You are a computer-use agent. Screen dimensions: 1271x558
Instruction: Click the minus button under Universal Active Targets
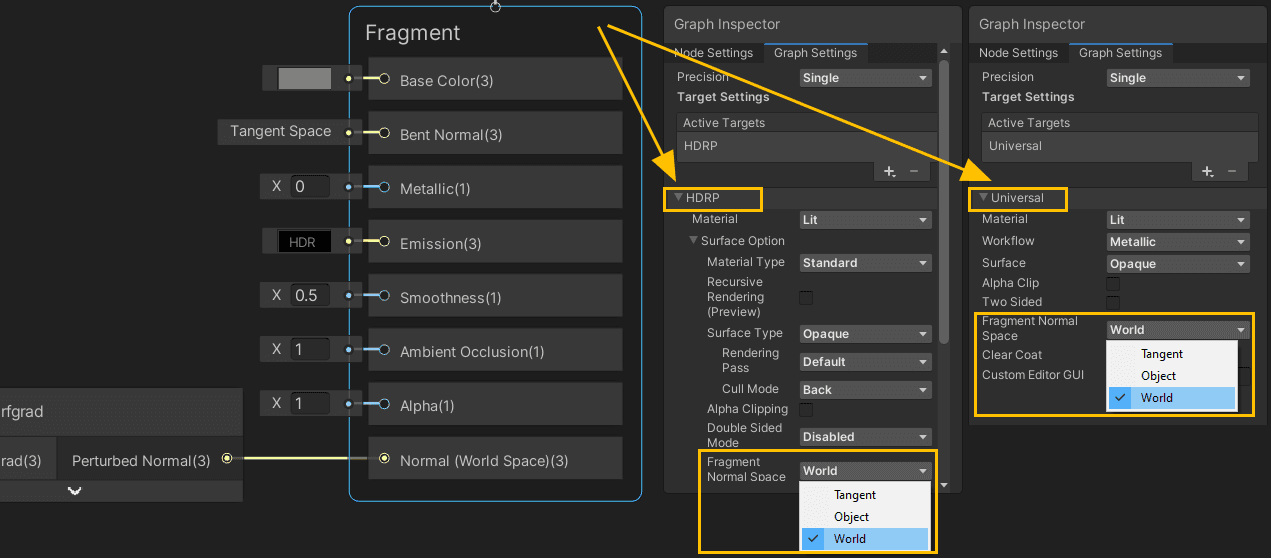tap(1232, 172)
